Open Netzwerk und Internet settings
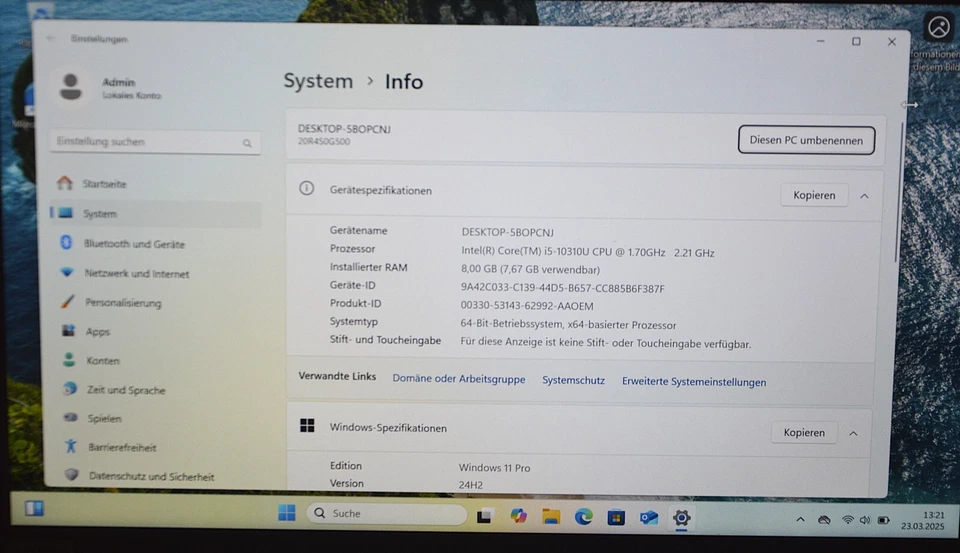Screen dimensions: 960x553 pos(136,274)
